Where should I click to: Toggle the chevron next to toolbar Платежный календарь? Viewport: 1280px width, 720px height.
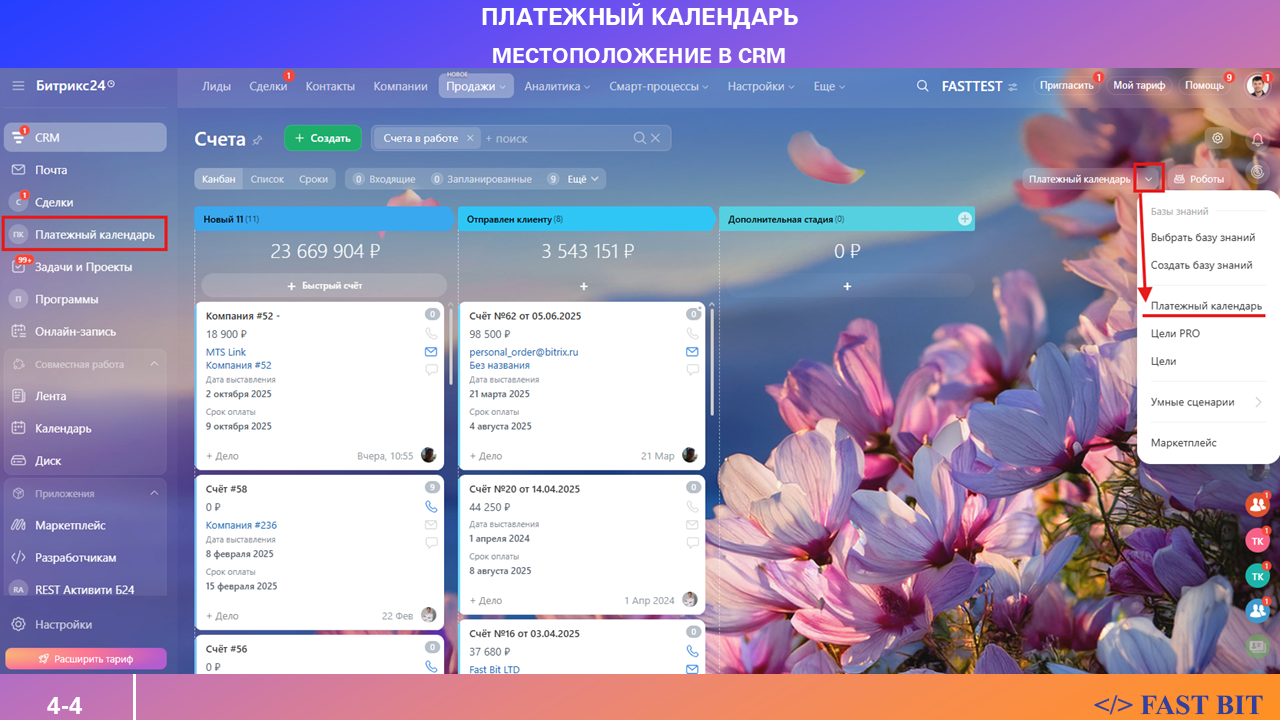coord(1149,179)
